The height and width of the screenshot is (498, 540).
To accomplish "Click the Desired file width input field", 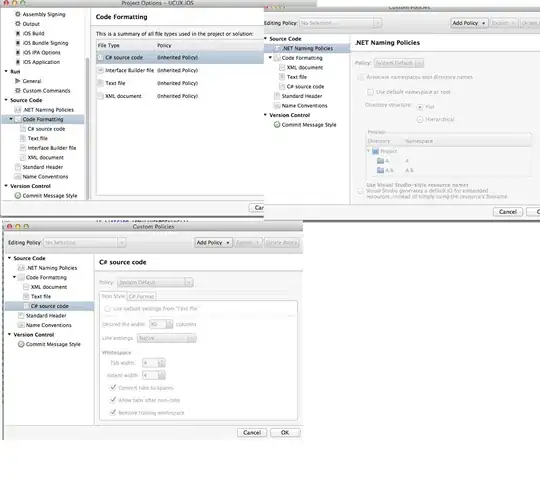I will (158, 324).
